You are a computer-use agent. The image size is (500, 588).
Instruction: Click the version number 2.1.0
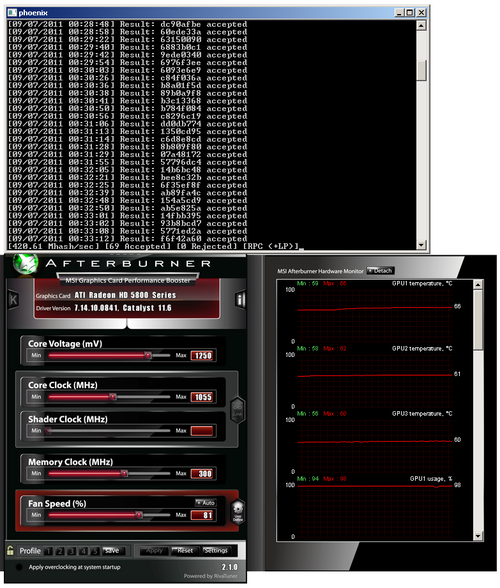point(229,567)
